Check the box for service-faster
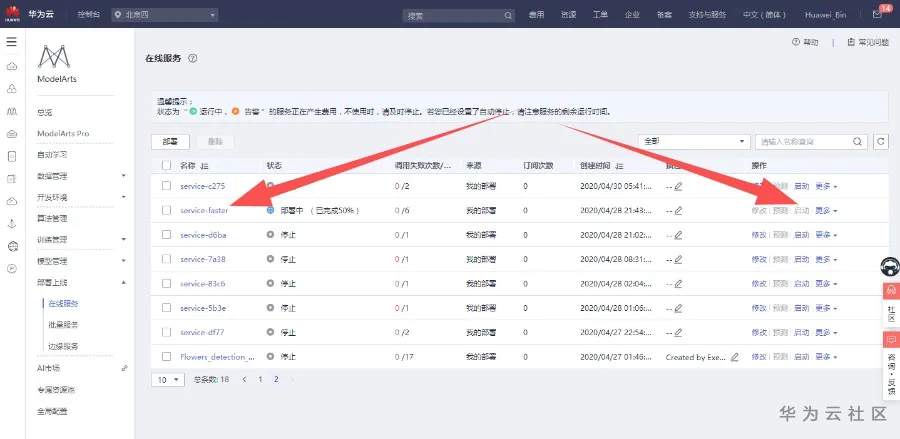900x439 pixels. coord(166,211)
